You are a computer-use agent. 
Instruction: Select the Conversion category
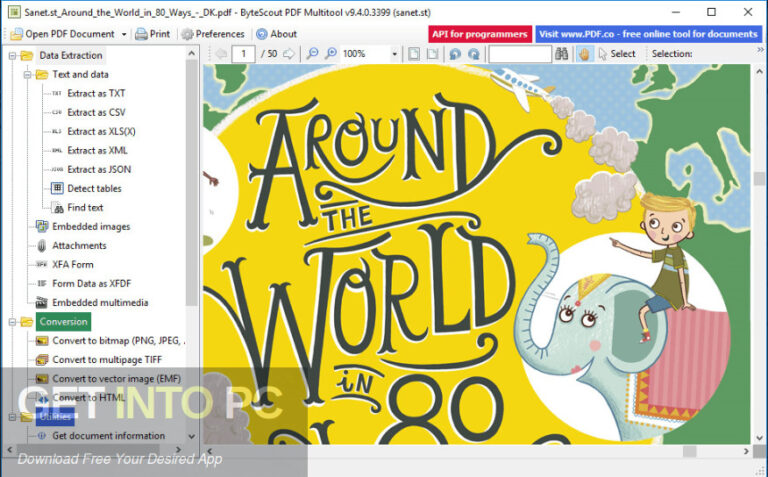pos(63,322)
